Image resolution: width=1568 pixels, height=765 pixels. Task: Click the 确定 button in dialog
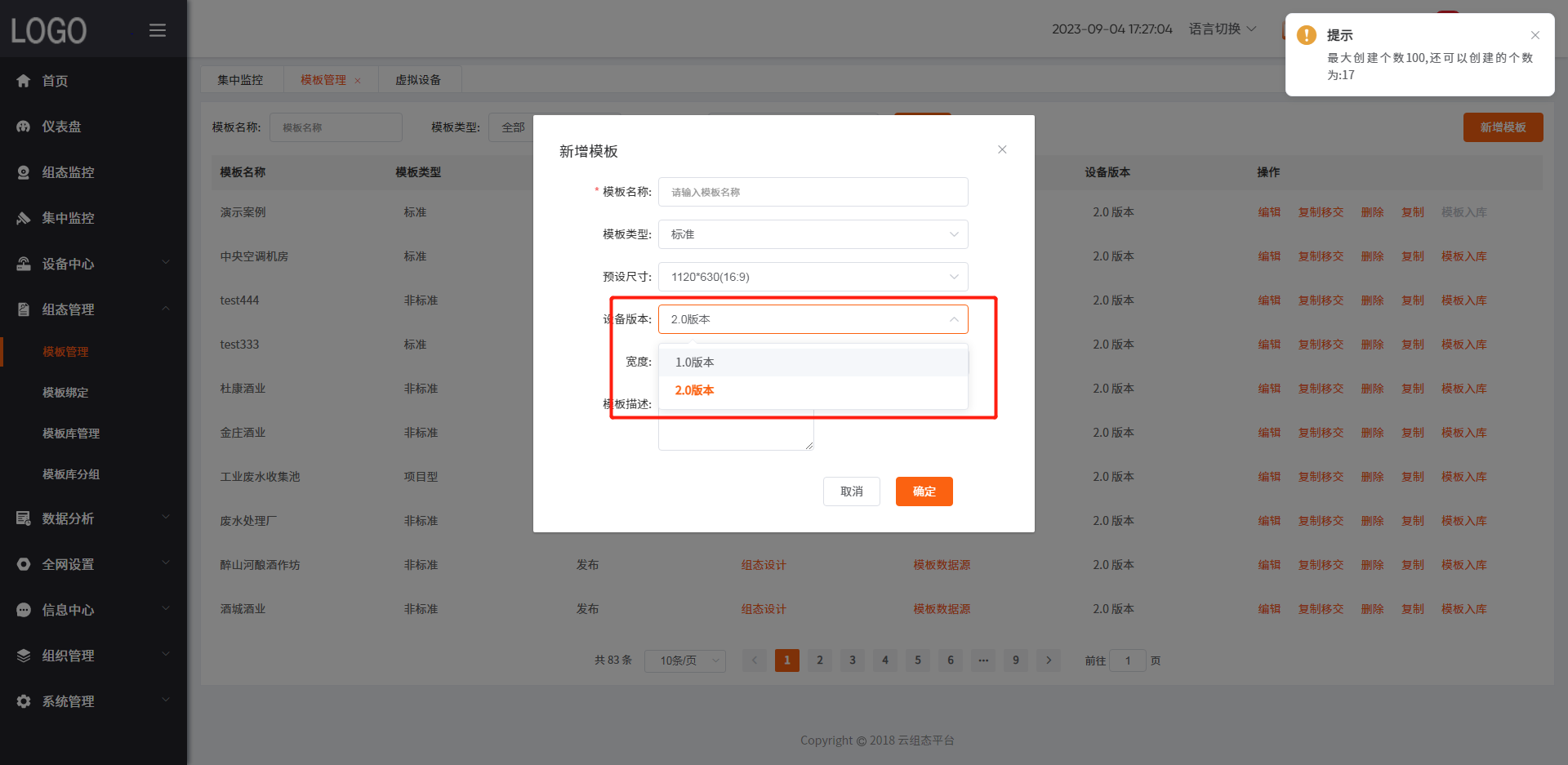click(924, 491)
